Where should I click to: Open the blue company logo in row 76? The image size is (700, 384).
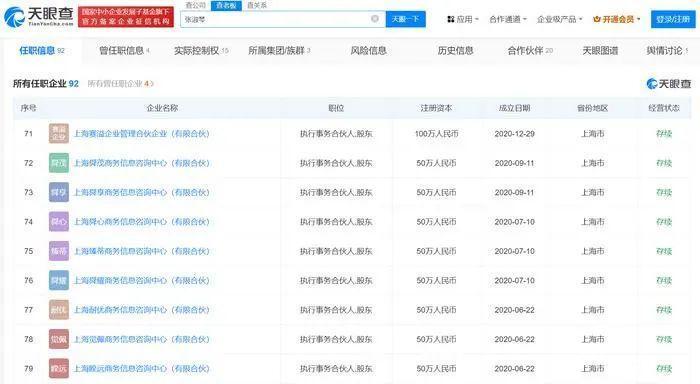pyautogui.click(x=59, y=280)
